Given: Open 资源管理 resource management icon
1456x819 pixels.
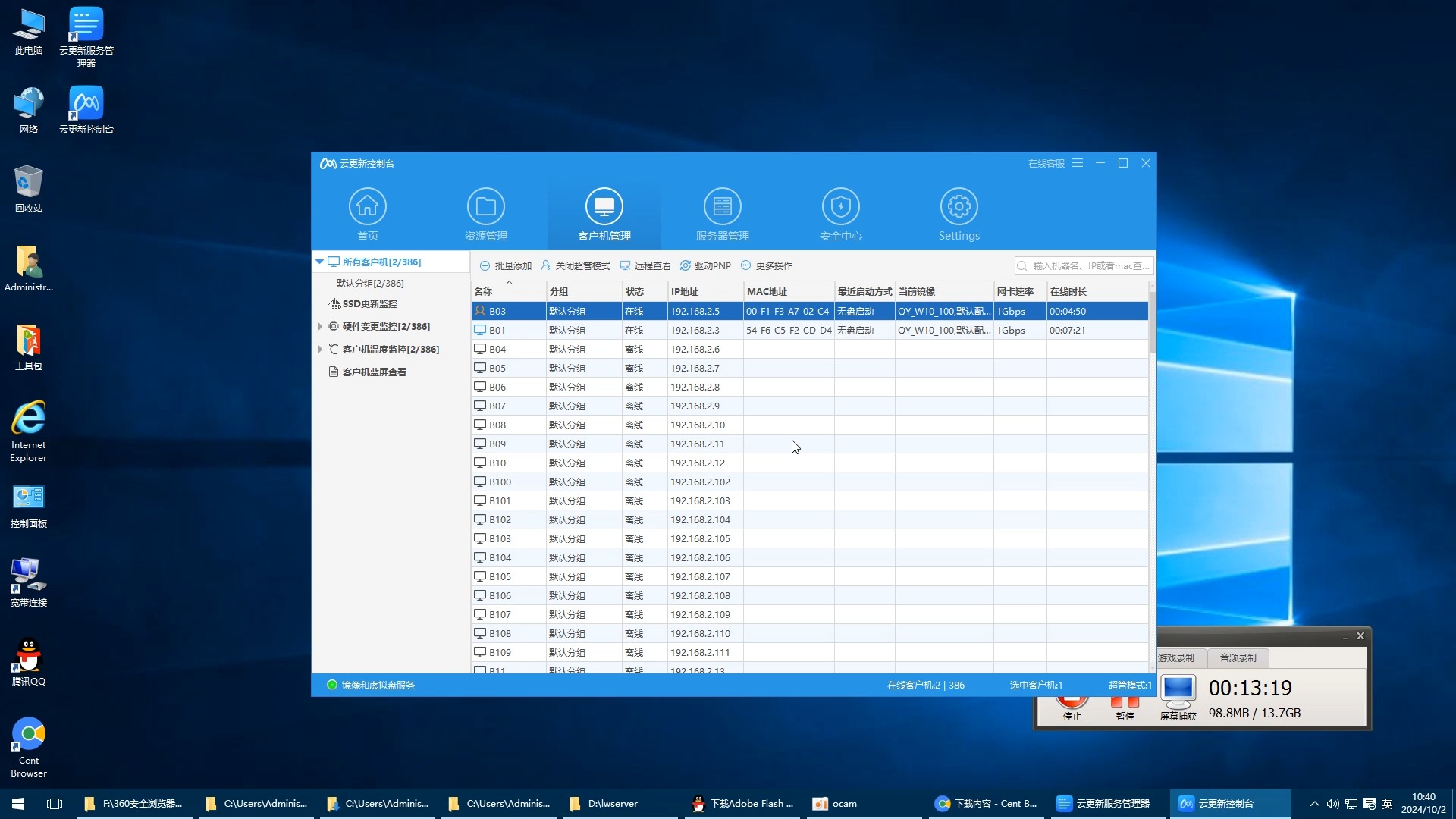Looking at the screenshot, I should pyautogui.click(x=486, y=207).
